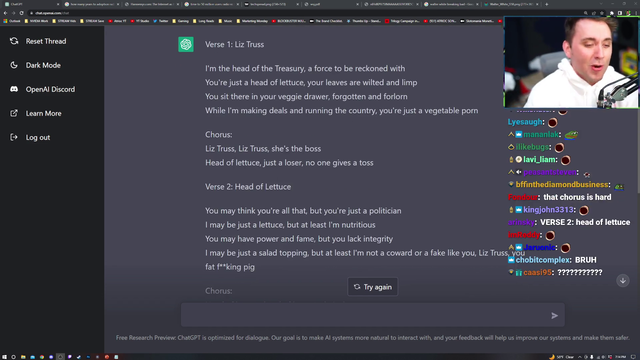The image size is (640, 360).
Task: Expand the Music bookmarks folder
Action: [x=225, y=21]
